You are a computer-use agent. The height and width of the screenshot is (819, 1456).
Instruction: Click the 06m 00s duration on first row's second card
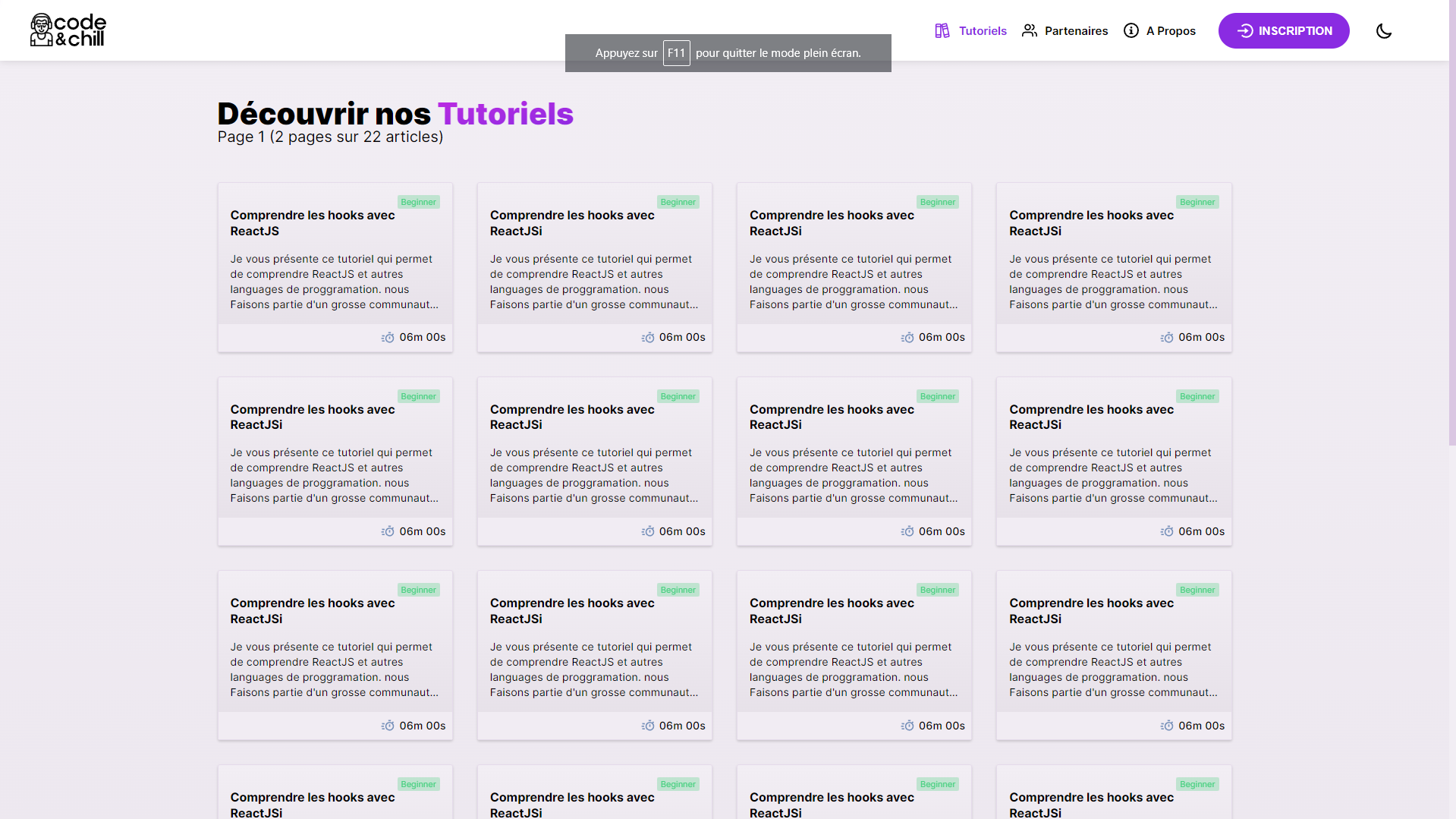(x=681, y=338)
